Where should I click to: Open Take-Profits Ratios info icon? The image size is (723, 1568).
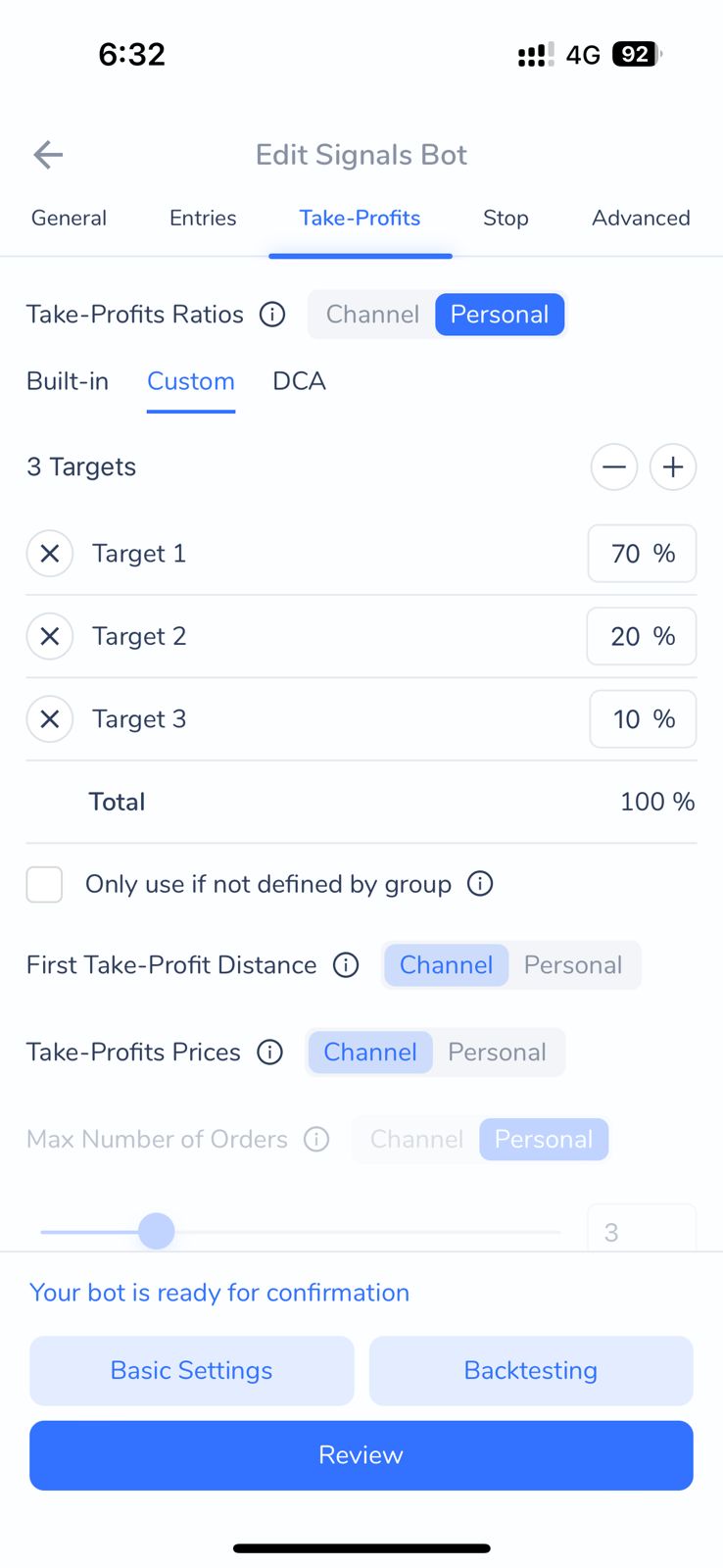[272, 315]
